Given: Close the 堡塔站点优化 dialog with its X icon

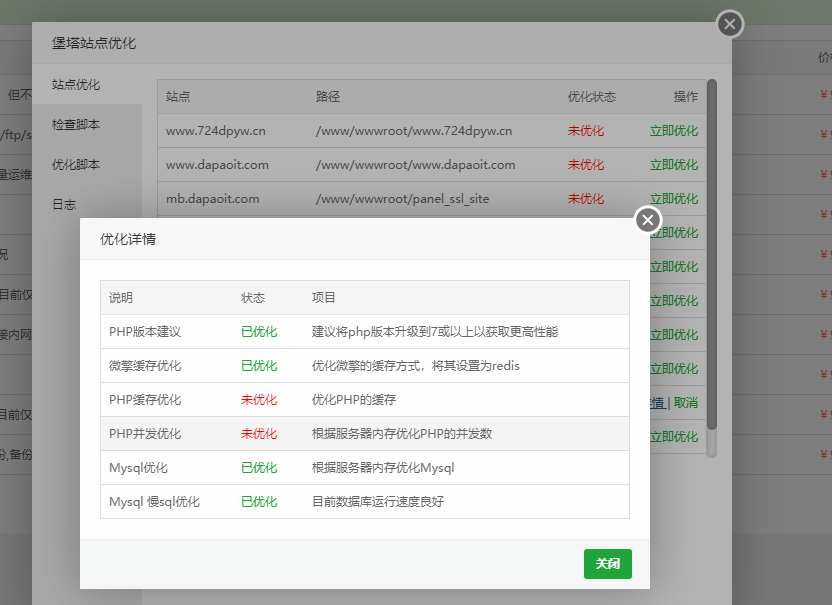Looking at the screenshot, I should click(729, 24).
